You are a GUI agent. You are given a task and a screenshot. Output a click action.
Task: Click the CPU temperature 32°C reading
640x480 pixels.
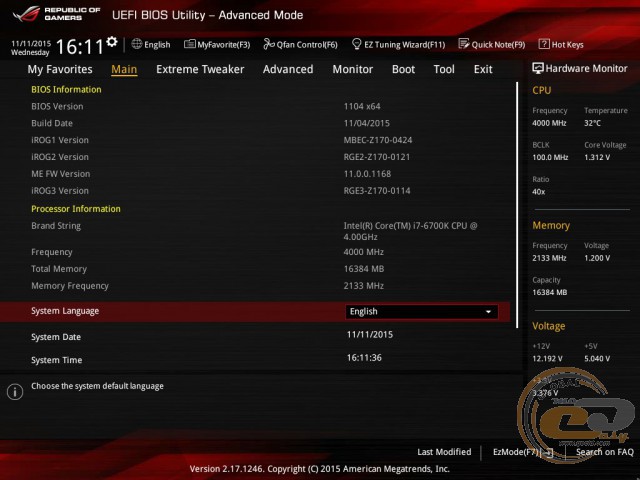click(x=592, y=123)
